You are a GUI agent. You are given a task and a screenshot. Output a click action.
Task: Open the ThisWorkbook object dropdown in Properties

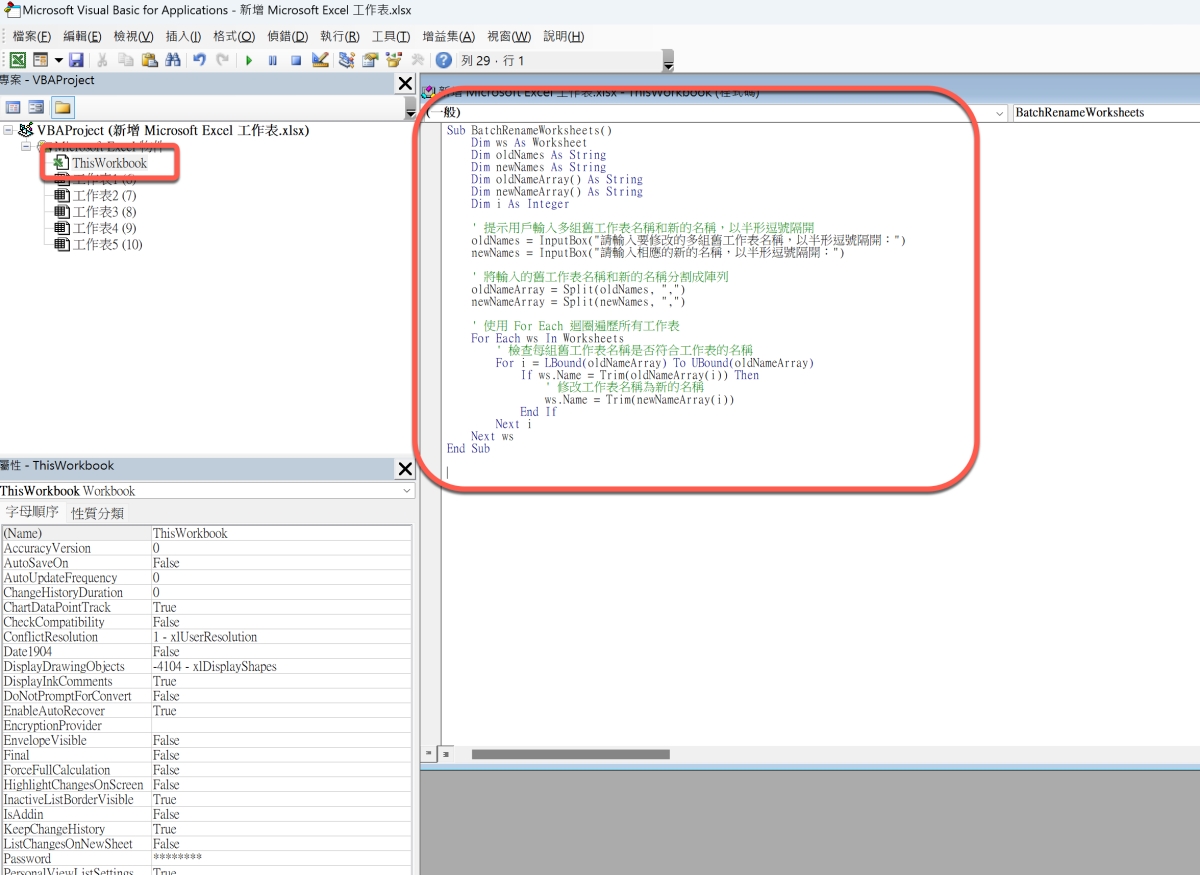point(406,491)
